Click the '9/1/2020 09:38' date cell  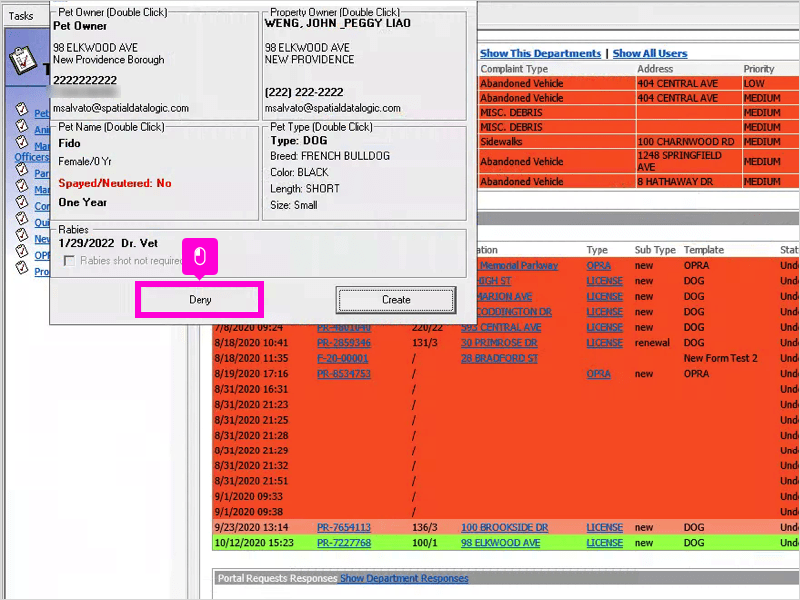pyautogui.click(x=249, y=512)
